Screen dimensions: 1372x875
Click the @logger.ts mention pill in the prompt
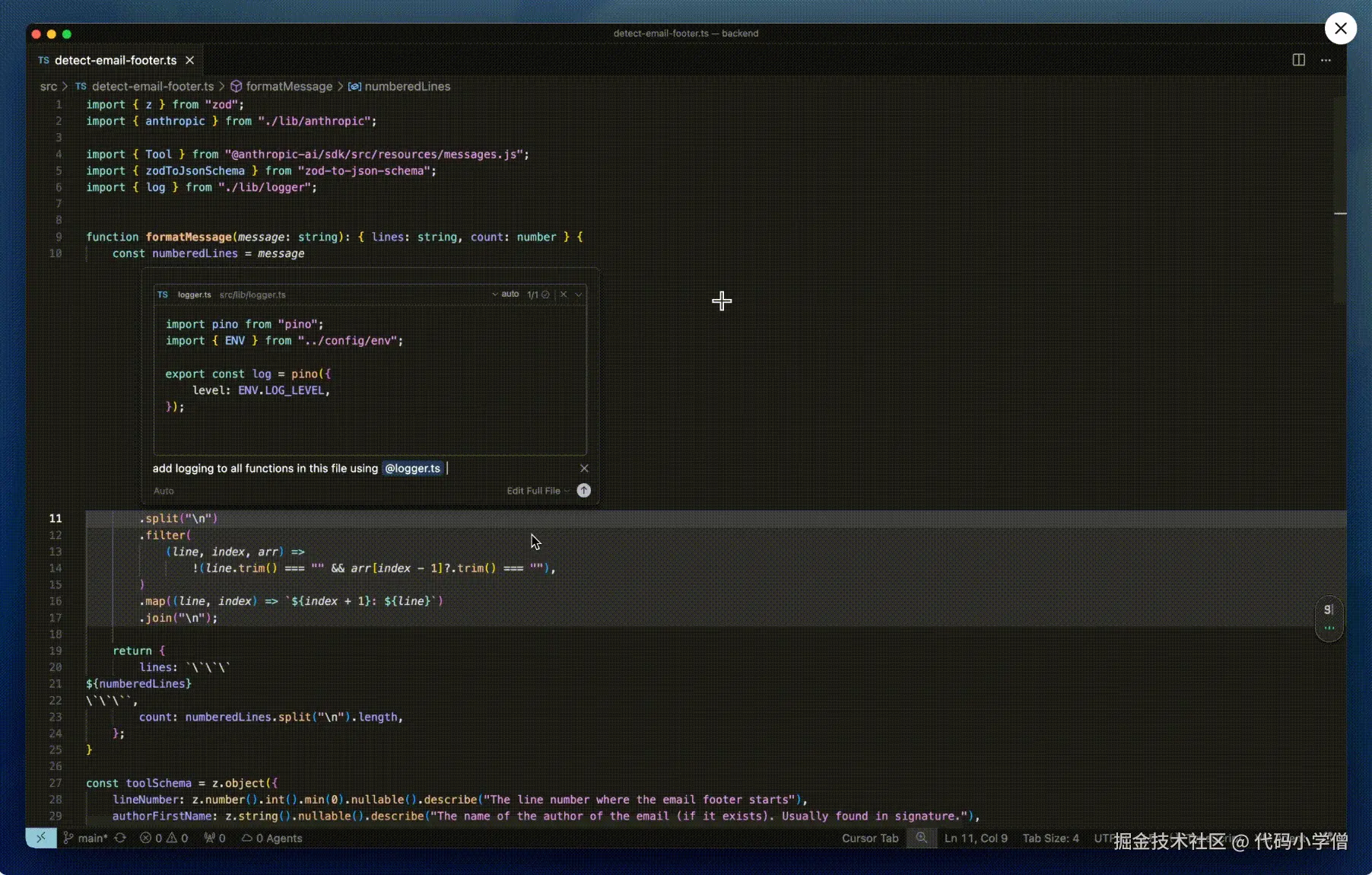click(412, 469)
